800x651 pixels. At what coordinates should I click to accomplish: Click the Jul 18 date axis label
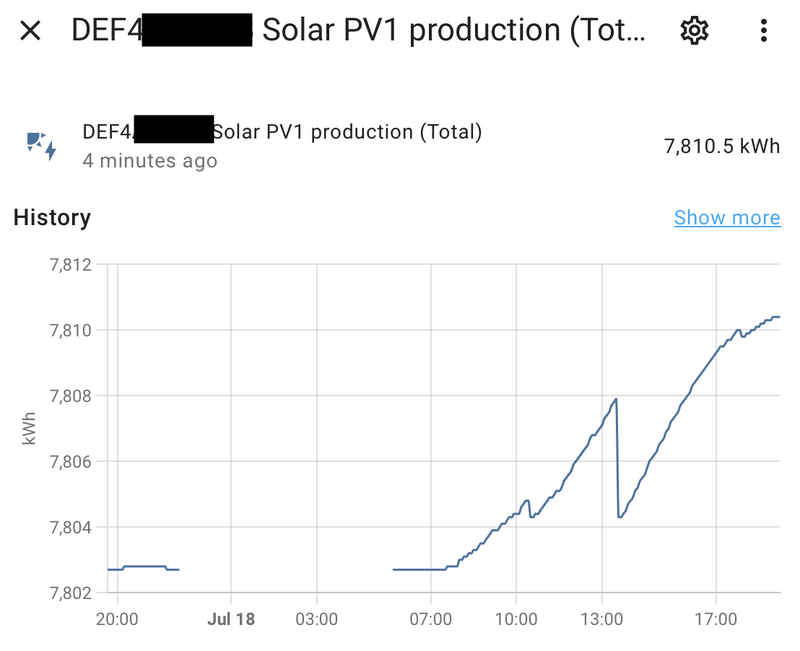click(231, 620)
